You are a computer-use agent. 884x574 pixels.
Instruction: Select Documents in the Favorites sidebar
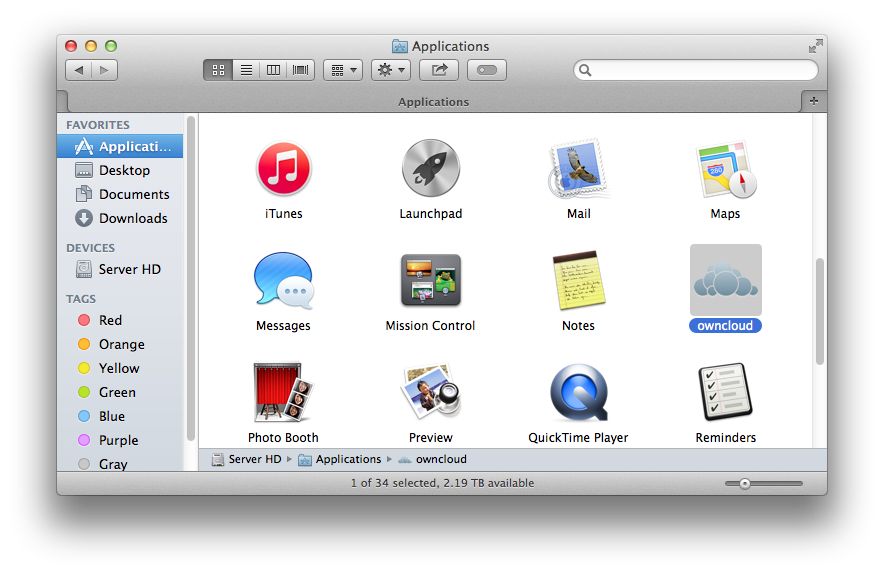tap(133, 194)
